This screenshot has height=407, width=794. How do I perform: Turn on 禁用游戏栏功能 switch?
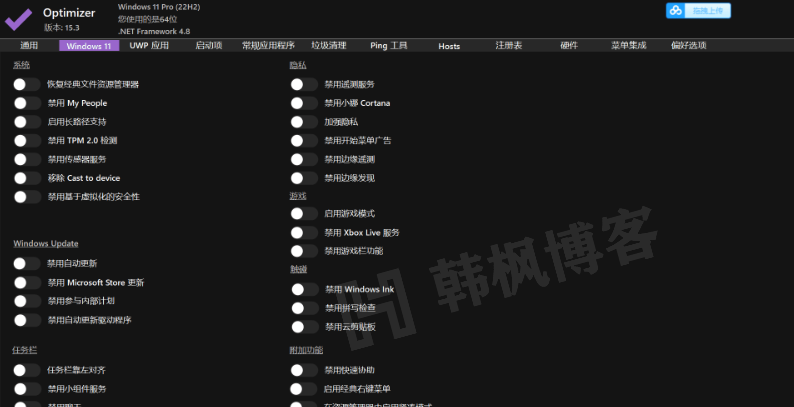coord(304,251)
